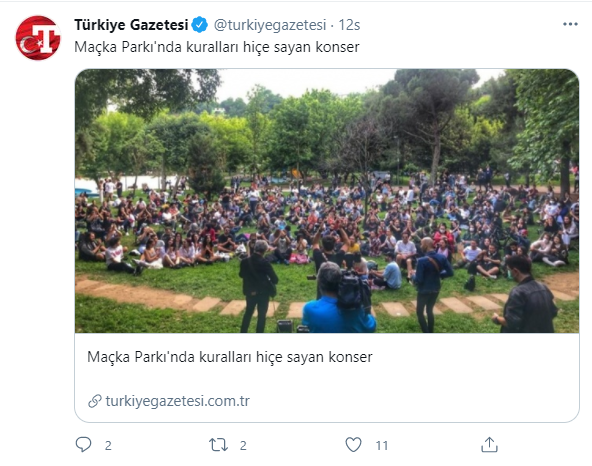592x466 pixels.
Task: View the retweet count of 2
Action: (x=243, y=445)
